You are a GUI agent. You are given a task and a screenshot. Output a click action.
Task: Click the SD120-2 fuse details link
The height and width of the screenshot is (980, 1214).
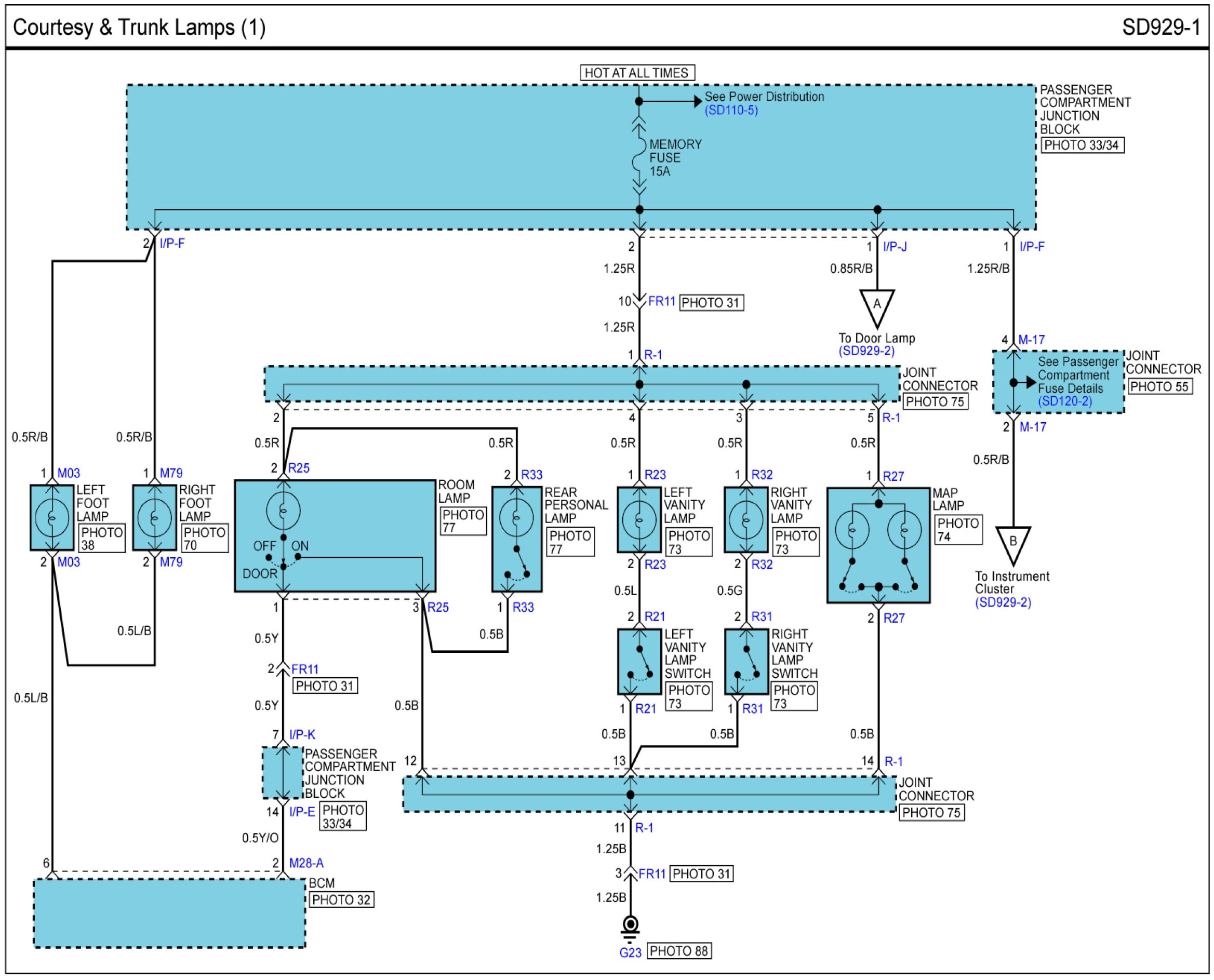click(1064, 401)
